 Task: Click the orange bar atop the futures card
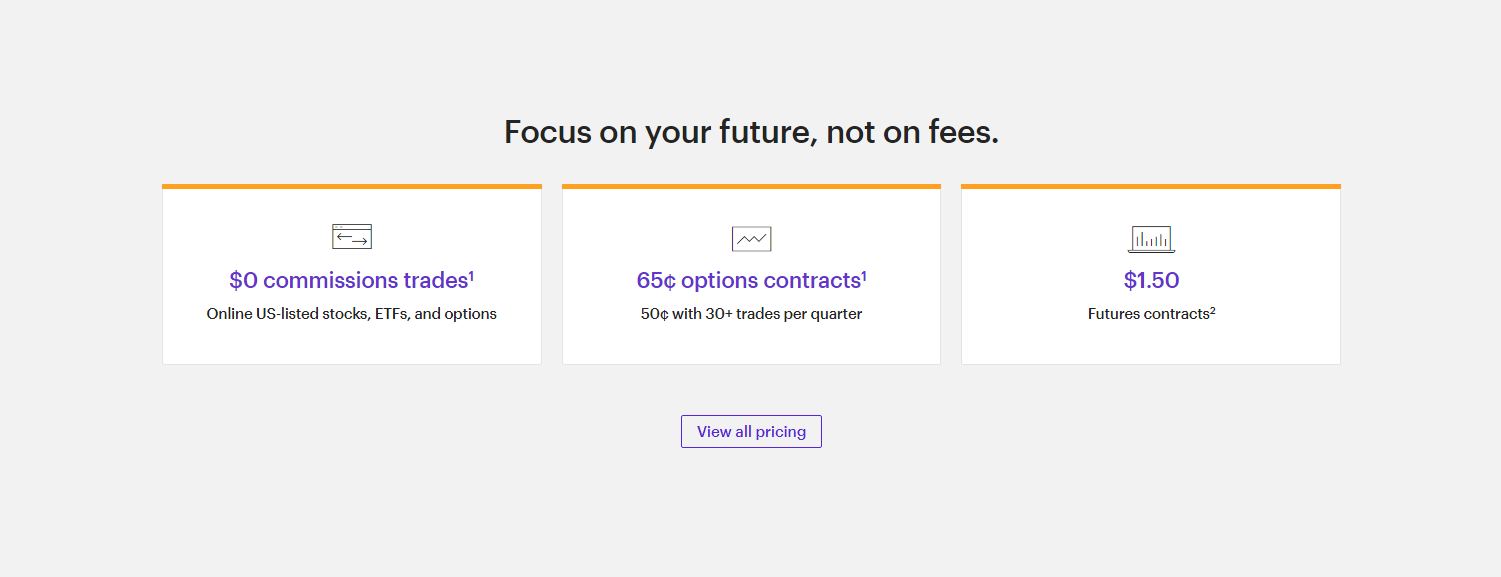point(1151,186)
